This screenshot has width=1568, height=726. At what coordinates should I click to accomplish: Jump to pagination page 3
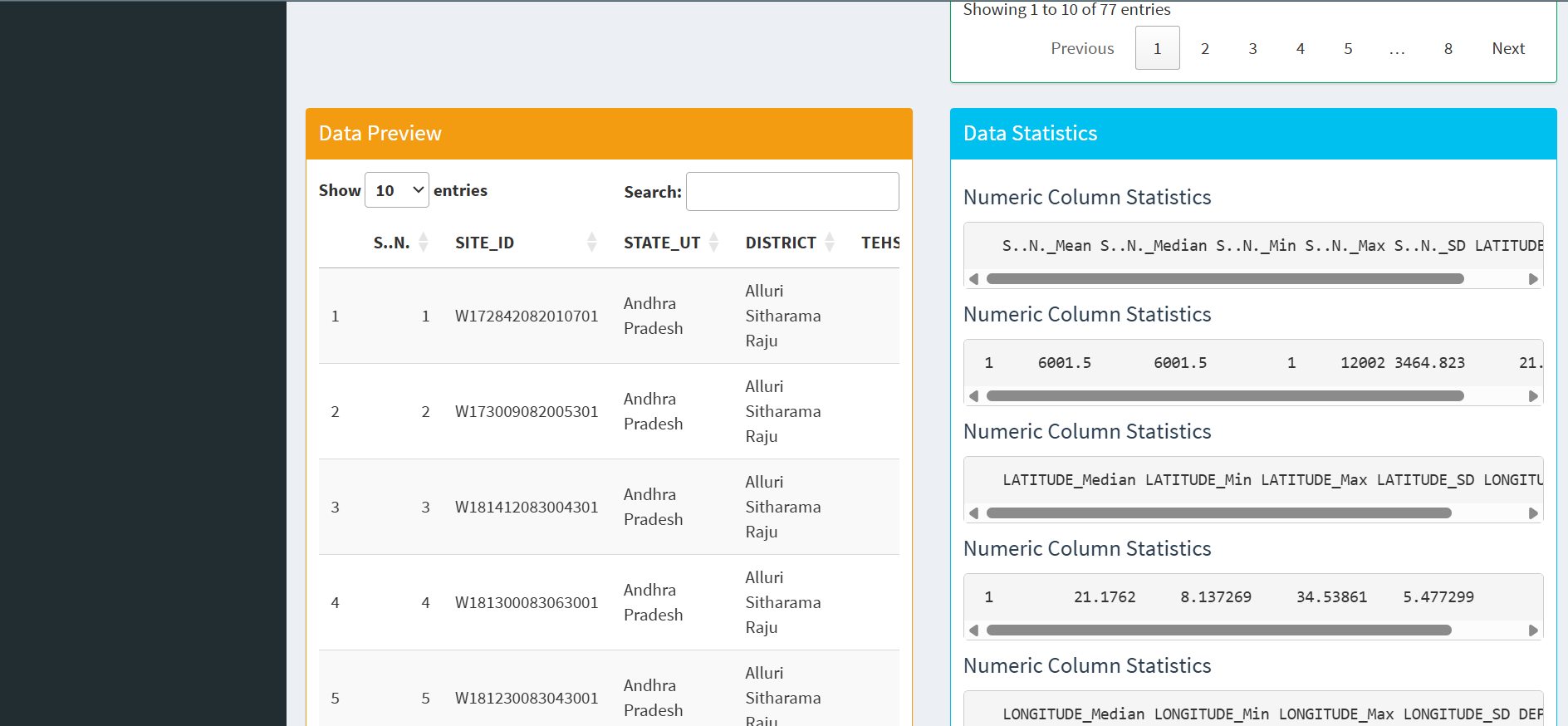click(x=1252, y=48)
